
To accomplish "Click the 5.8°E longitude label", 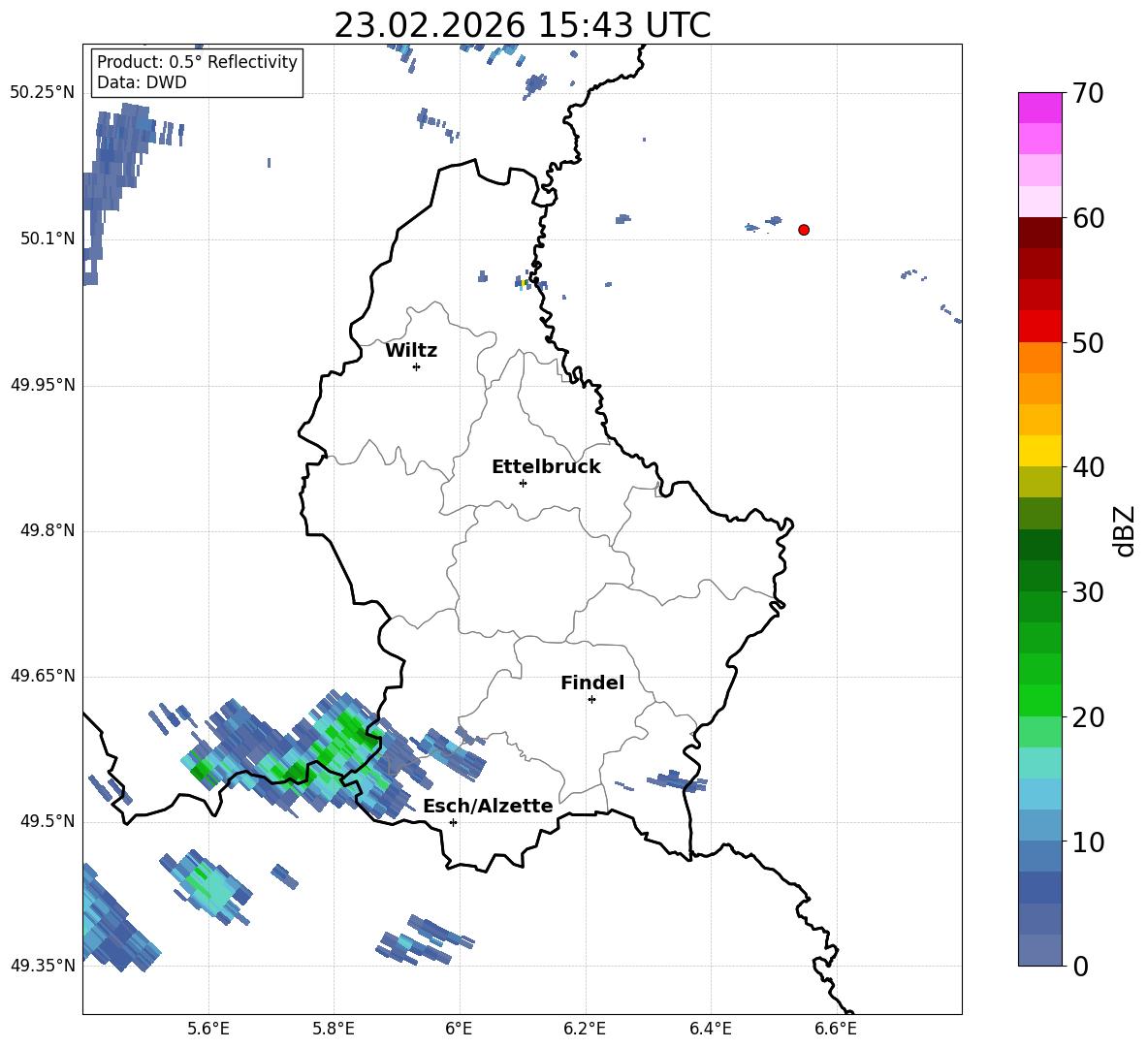I will [334, 1029].
